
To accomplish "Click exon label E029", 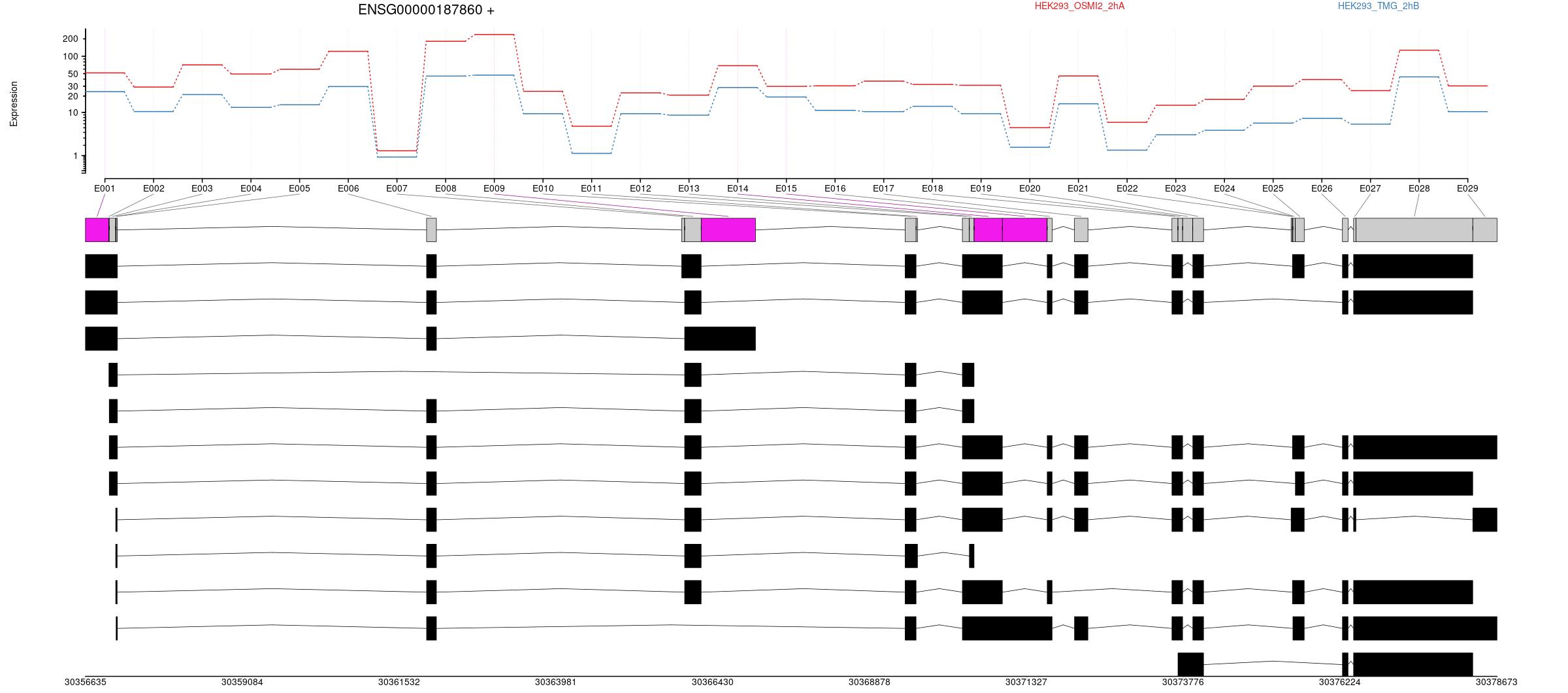I will point(1467,188).
